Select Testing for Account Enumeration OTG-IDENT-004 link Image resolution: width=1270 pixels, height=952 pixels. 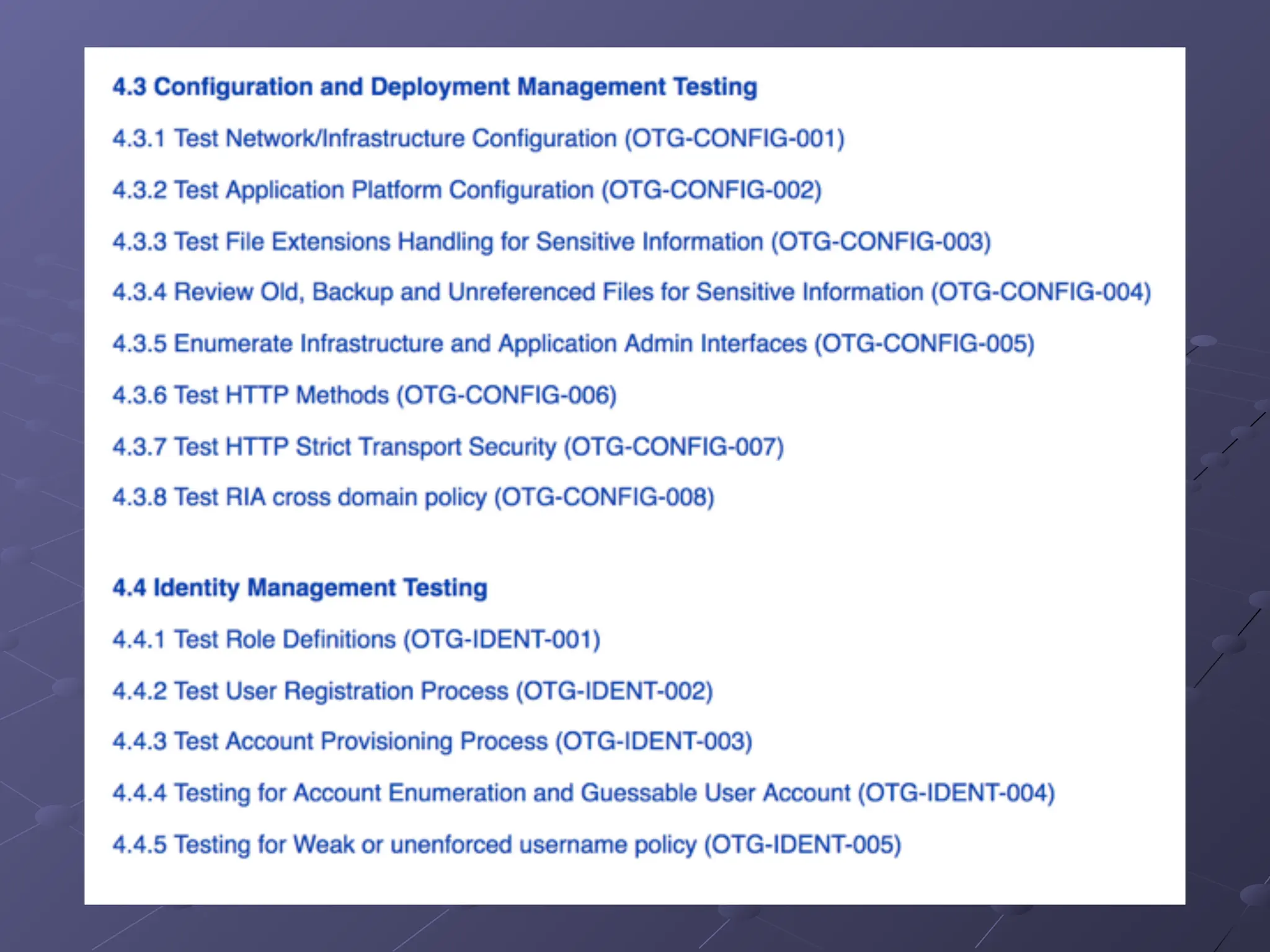pyautogui.click(x=583, y=793)
